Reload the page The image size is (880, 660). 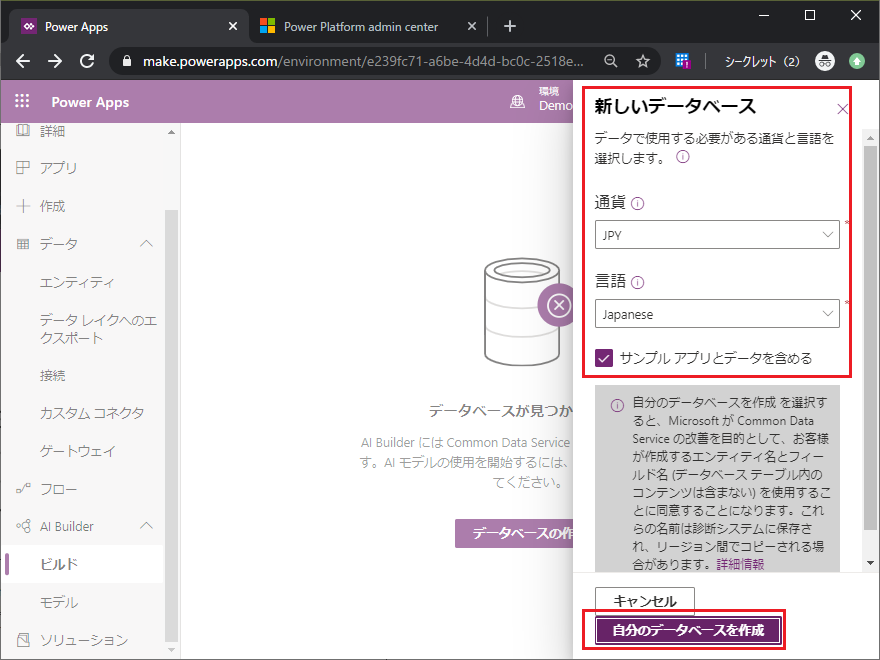click(x=87, y=61)
